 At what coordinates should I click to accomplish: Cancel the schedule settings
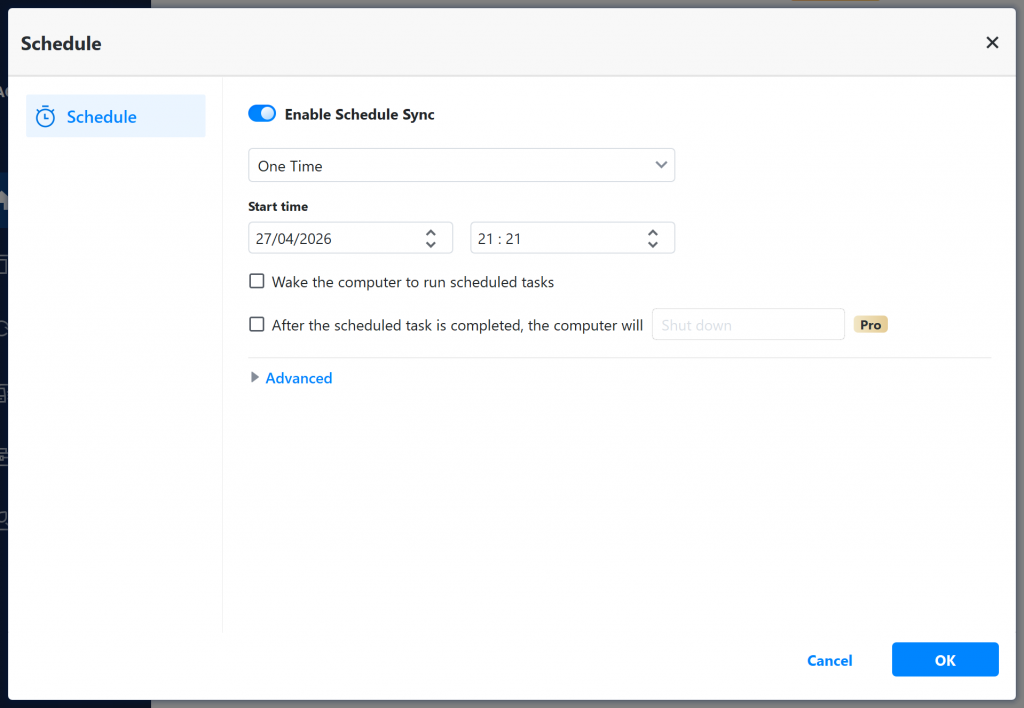(829, 660)
